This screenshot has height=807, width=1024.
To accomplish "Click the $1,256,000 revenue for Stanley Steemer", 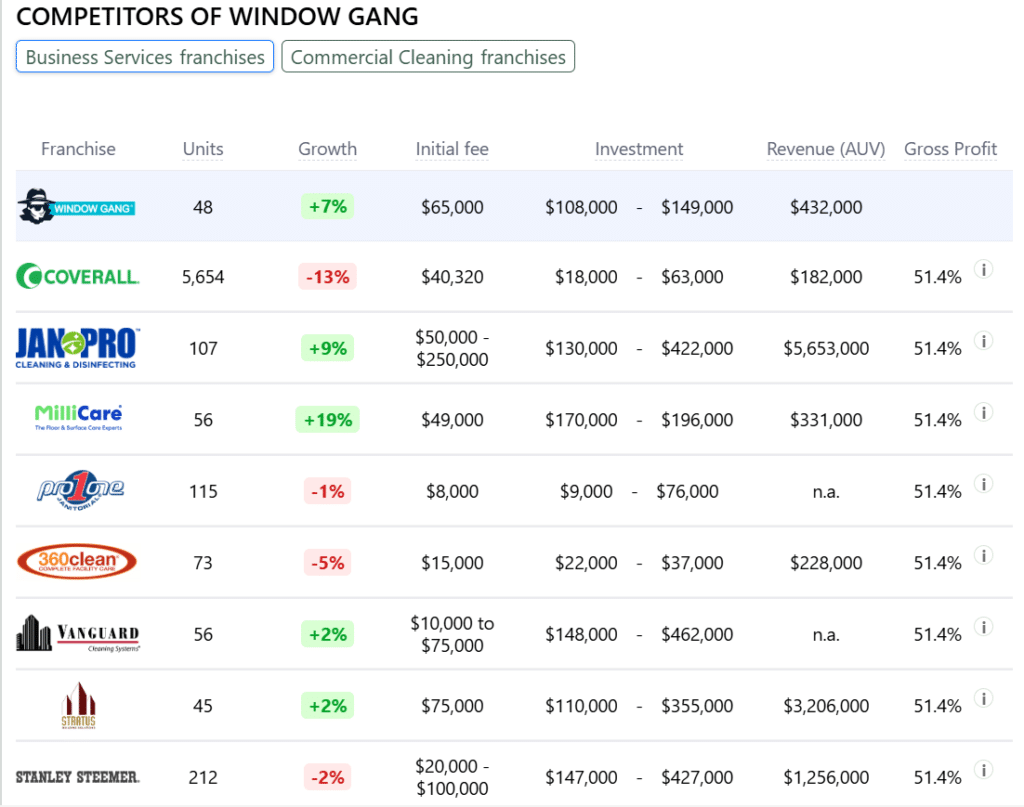I will tap(825, 777).
